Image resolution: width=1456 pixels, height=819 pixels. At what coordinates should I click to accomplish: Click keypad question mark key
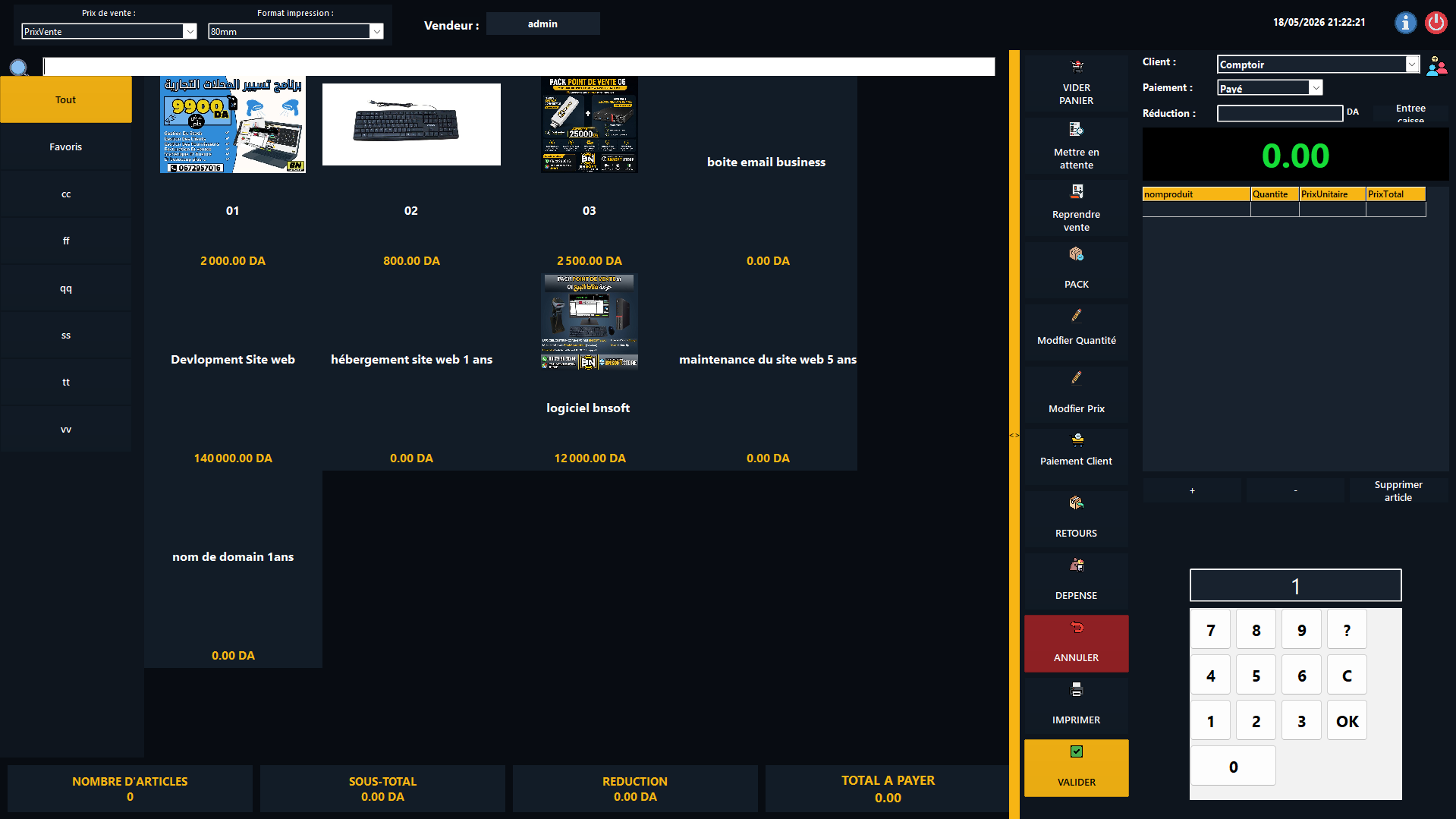[1347, 629]
